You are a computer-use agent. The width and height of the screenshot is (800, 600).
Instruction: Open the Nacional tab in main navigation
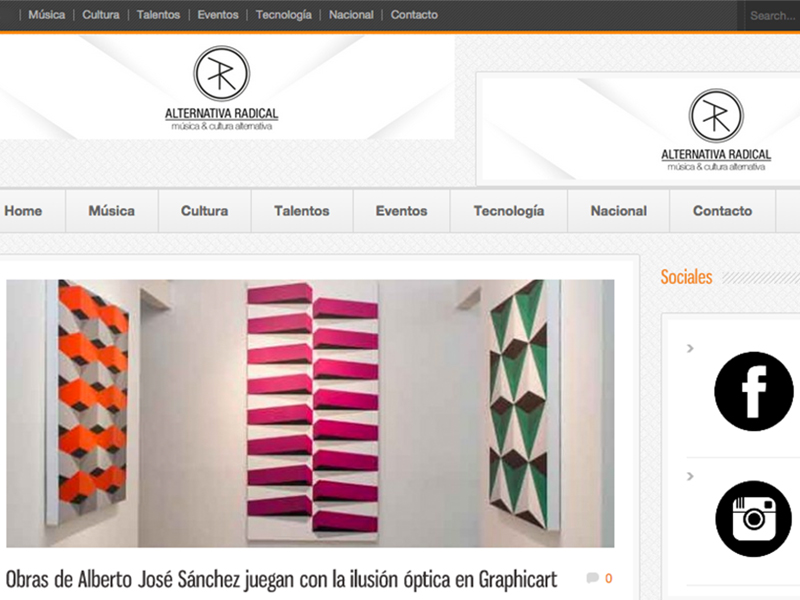[618, 211]
